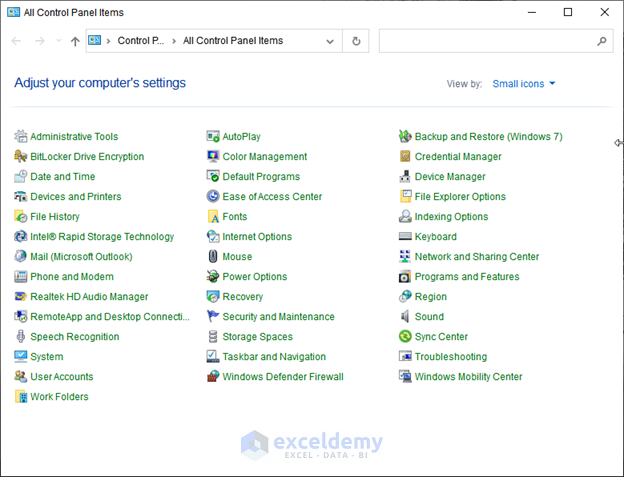Select the Control Panel breadcrumb segment
Image resolution: width=624 pixels, height=477 pixels.
click(x=139, y=41)
